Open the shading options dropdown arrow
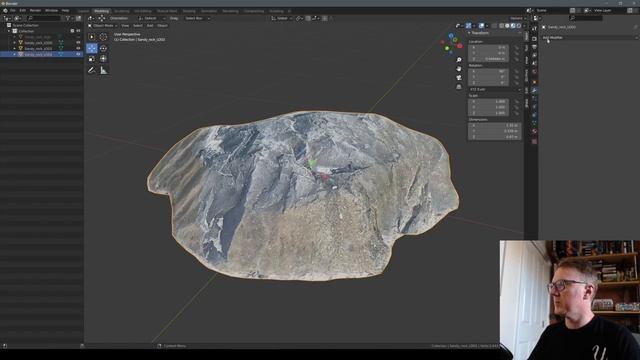 coord(524,26)
